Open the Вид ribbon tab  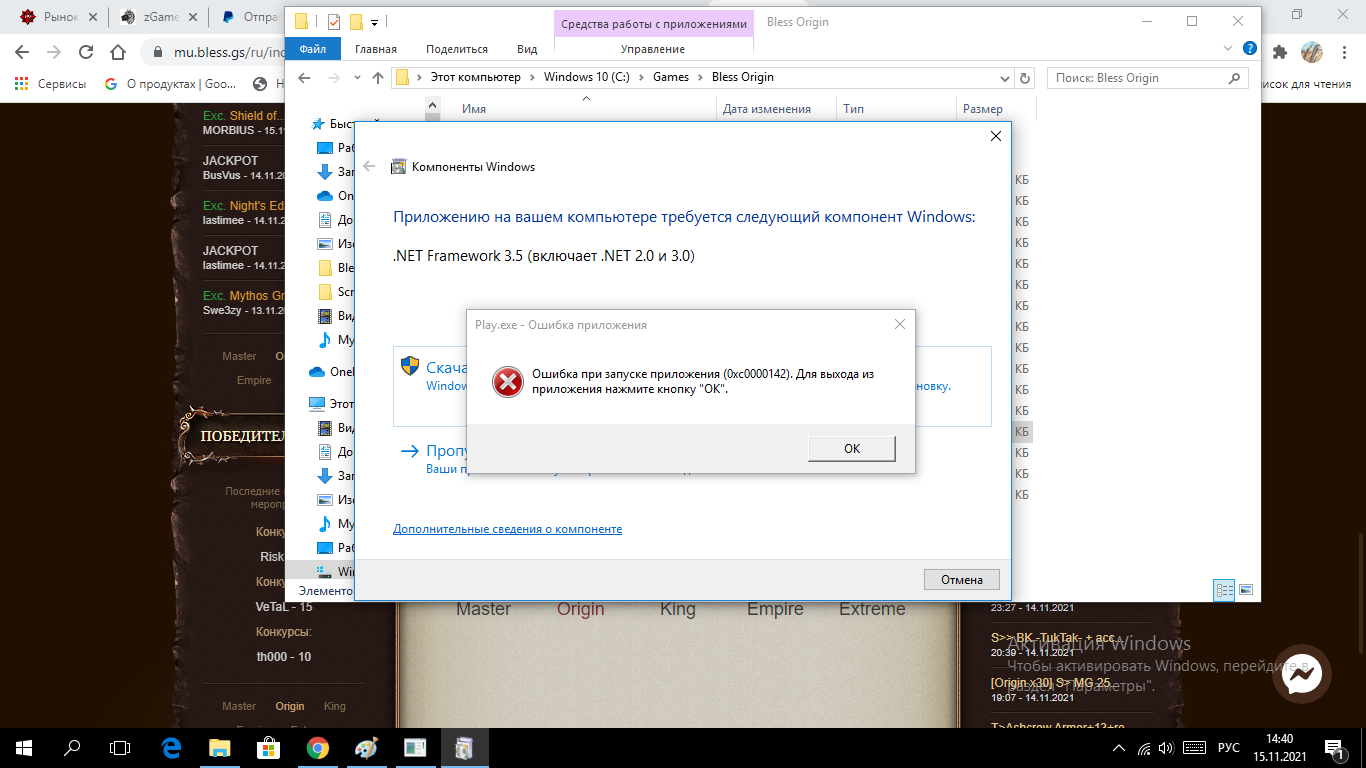tap(527, 49)
